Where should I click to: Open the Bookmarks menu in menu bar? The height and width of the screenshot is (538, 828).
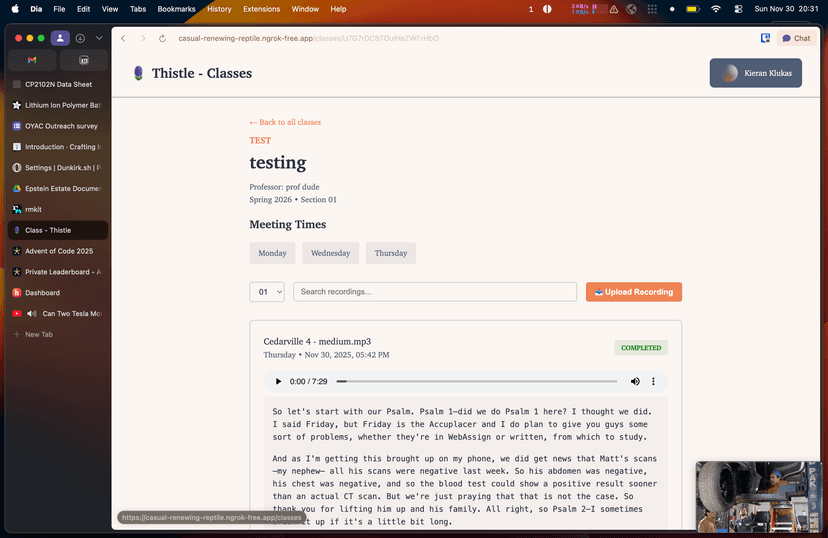(x=176, y=9)
